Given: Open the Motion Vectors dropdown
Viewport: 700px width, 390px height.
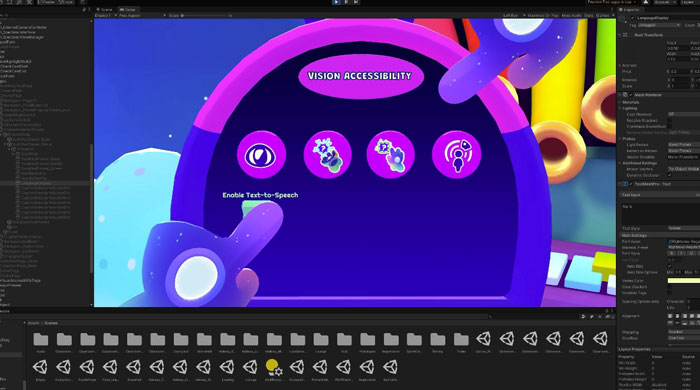Looking at the screenshot, I should [x=683, y=169].
